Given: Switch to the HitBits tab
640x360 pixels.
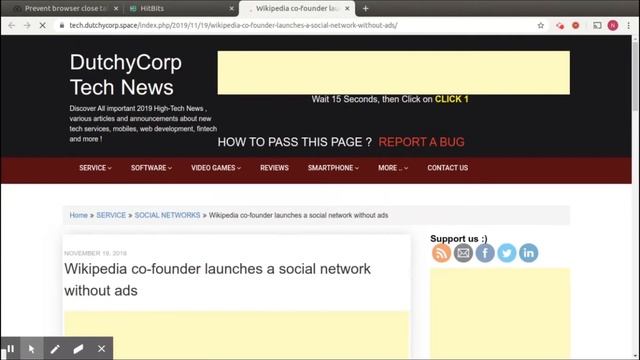Looking at the screenshot, I should (180, 8).
